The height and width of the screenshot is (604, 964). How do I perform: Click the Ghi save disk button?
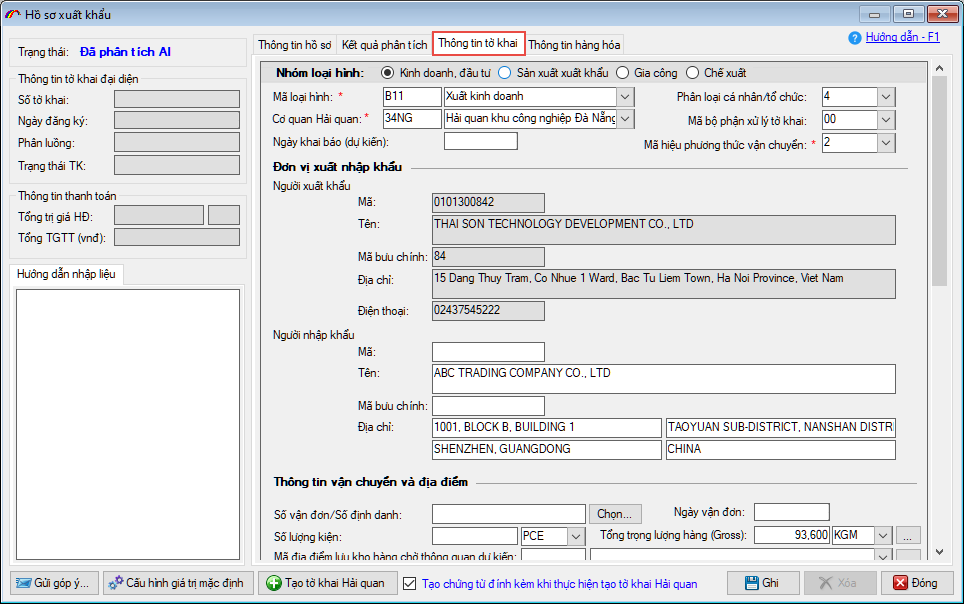point(763,583)
